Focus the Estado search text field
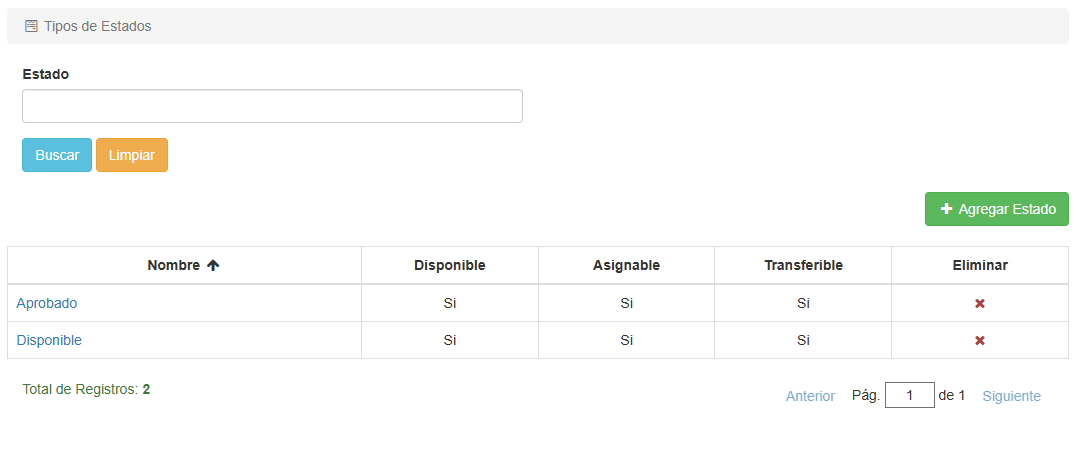The image size is (1077, 452). [x=272, y=106]
